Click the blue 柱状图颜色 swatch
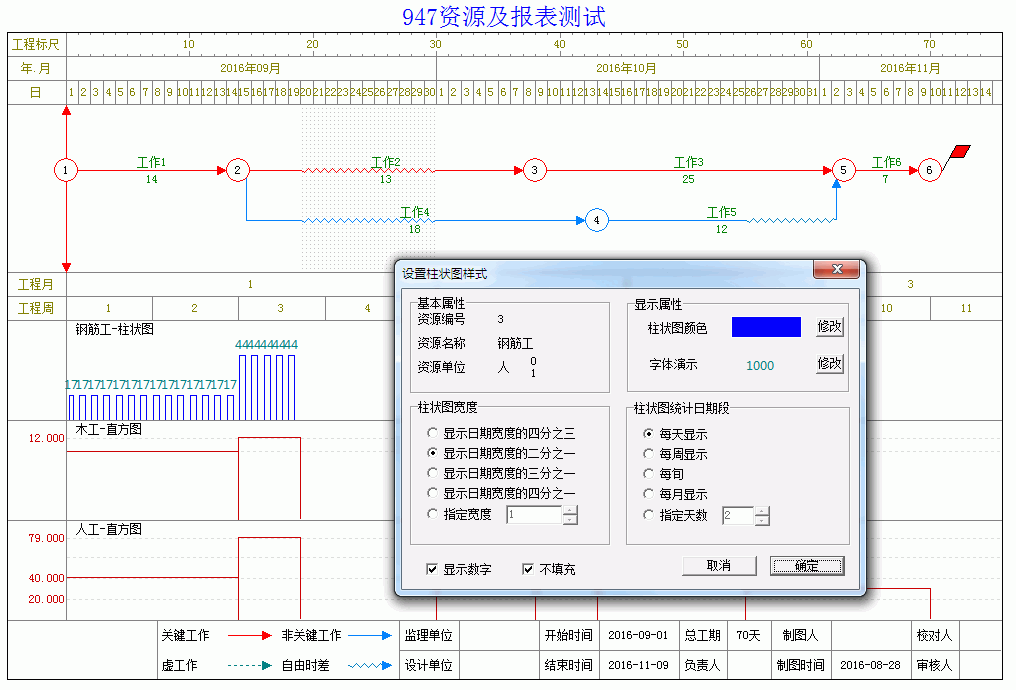The image size is (1016, 690). 766,327
